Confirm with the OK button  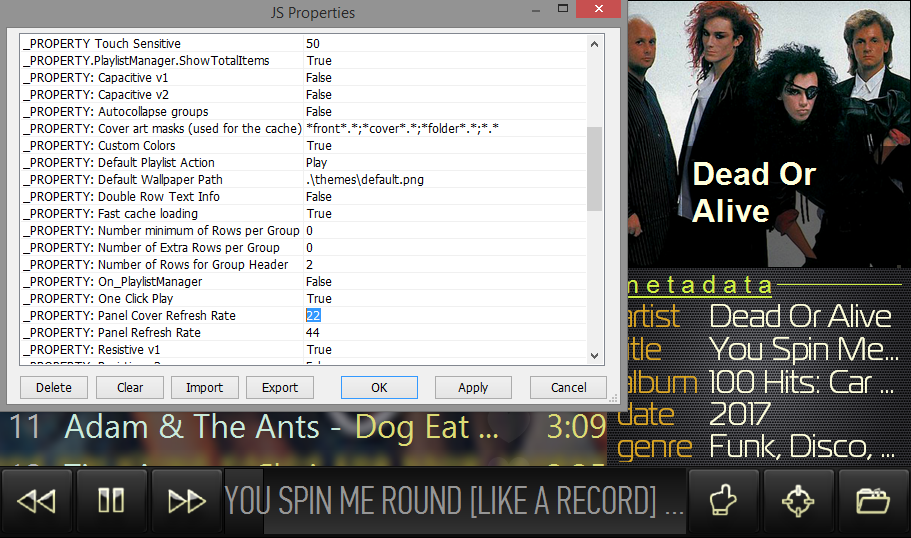379,388
